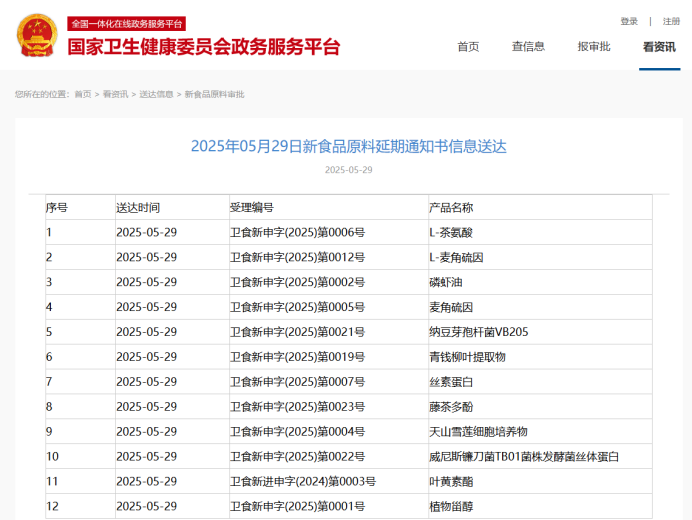Click the red 全国一体化在线政务服务平台 badge
The width and height of the screenshot is (692, 520).
point(127,24)
